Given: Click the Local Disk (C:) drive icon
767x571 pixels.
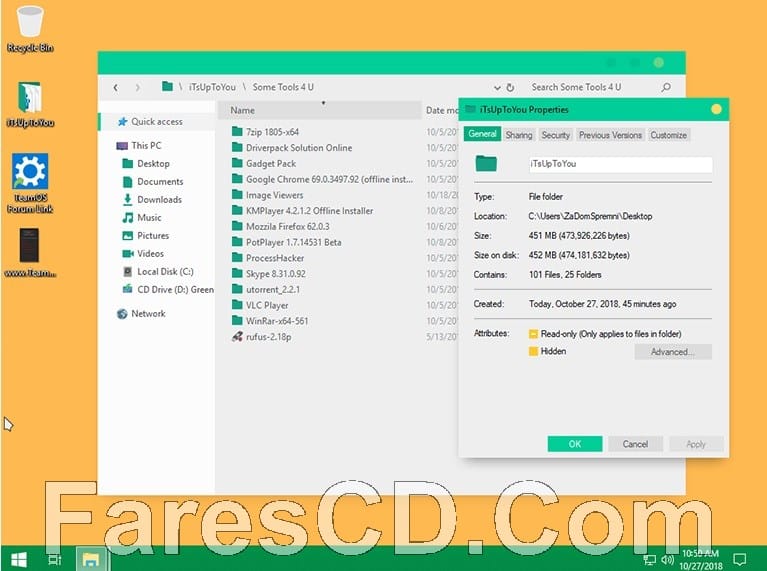Looking at the screenshot, I should [x=127, y=272].
